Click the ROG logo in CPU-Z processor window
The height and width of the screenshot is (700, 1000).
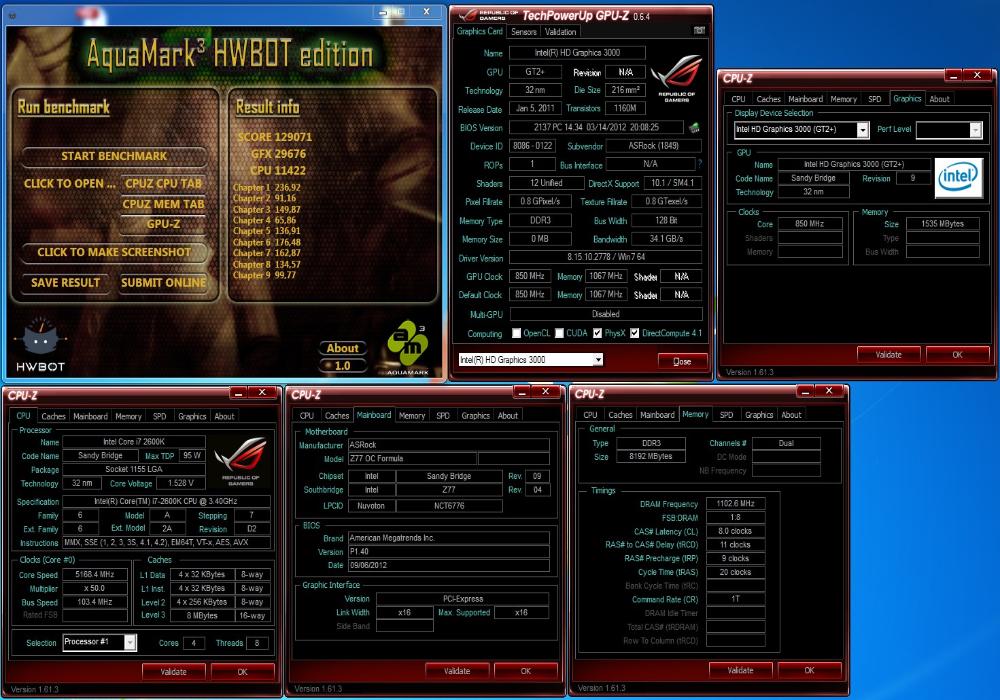point(240,461)
